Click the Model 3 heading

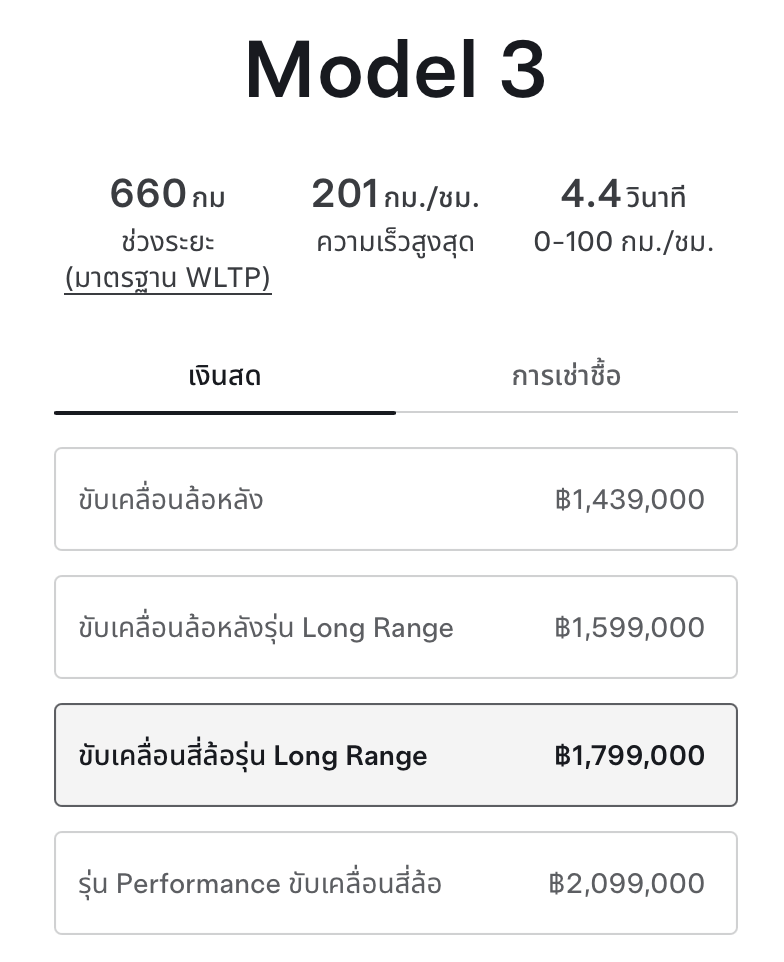point(396,70)
